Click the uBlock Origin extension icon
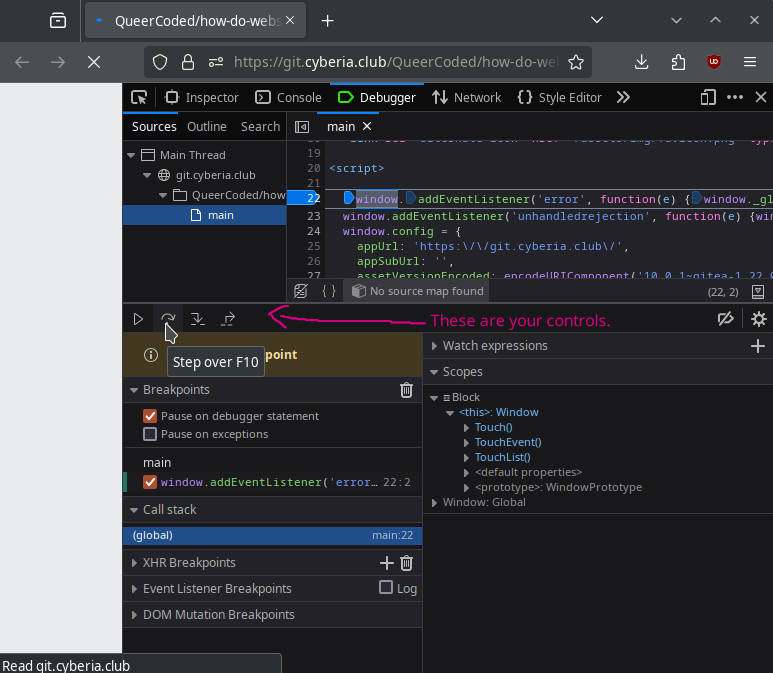This screenshot has height=673, width=773. [714, 62]
